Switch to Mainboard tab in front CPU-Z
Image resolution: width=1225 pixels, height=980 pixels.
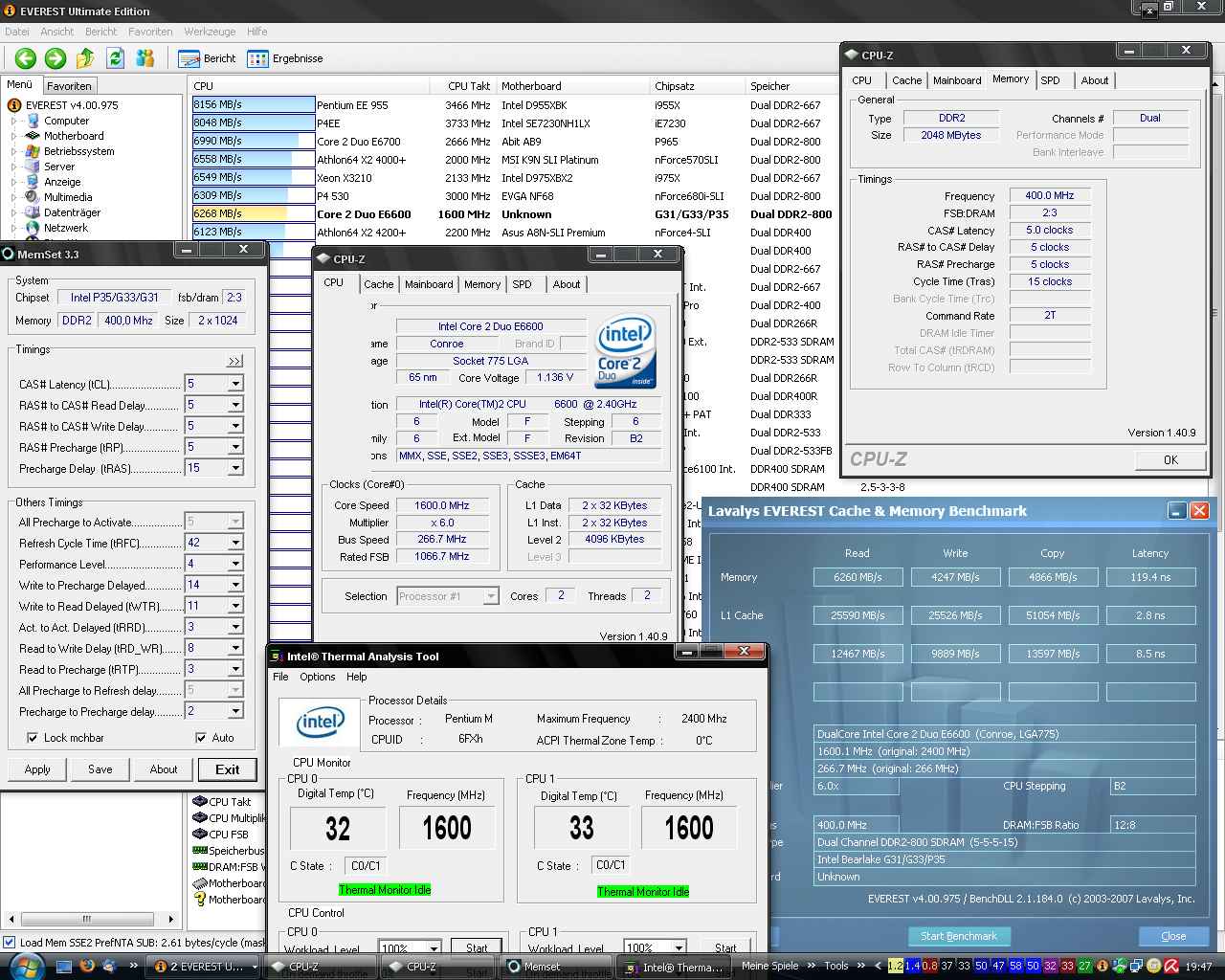429,284
